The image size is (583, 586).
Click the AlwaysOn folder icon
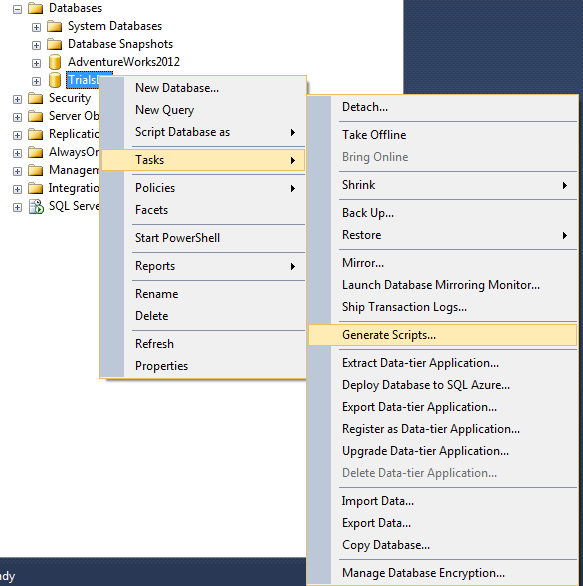(x=36, y=152)
